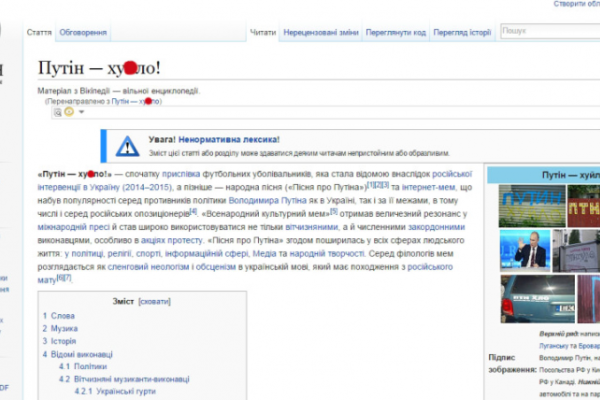The width and height of the screenshot is (600, 400).
Task: Click the blue warning triangle icon
Action: [127, 146]
